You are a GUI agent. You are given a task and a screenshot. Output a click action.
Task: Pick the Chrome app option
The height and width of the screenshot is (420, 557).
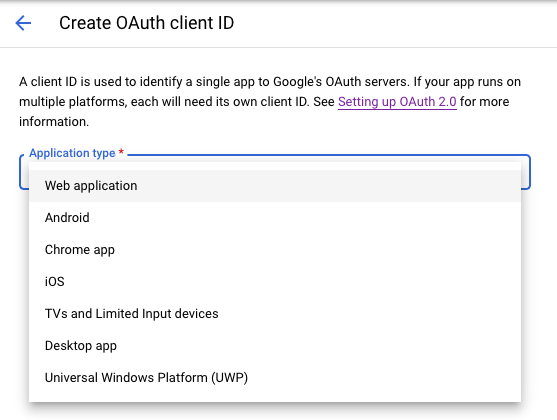point(275,250)
